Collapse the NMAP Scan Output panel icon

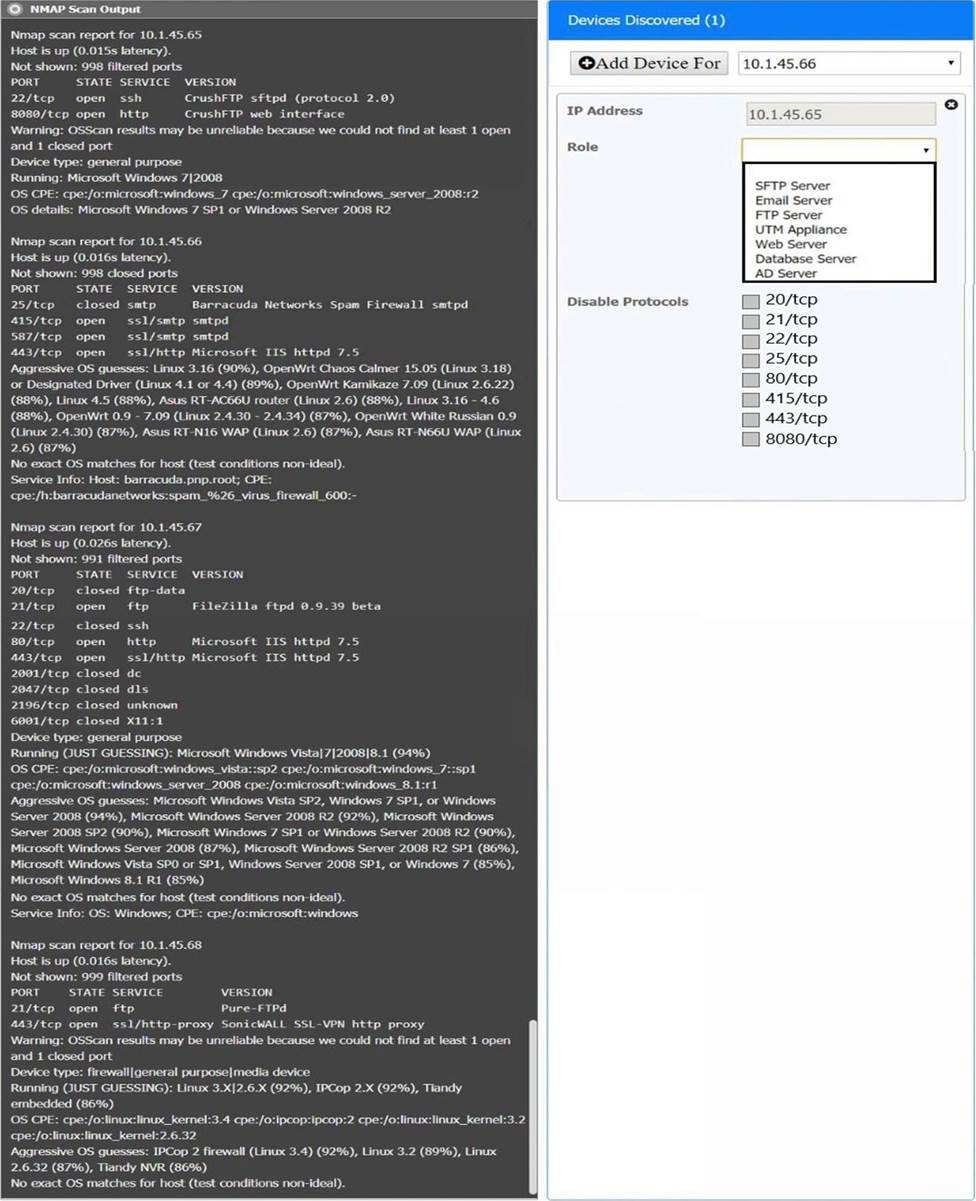pos(15,9)
